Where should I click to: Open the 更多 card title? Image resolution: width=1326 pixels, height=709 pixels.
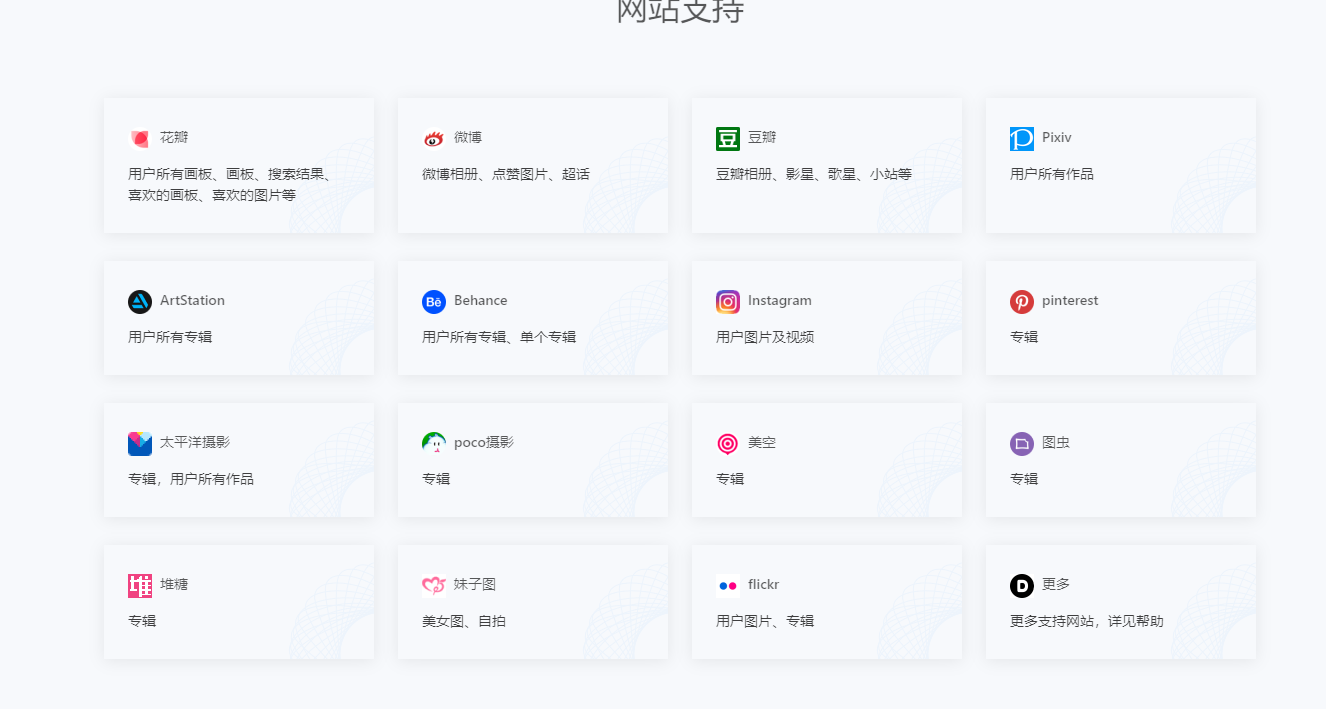point(1056,584)
